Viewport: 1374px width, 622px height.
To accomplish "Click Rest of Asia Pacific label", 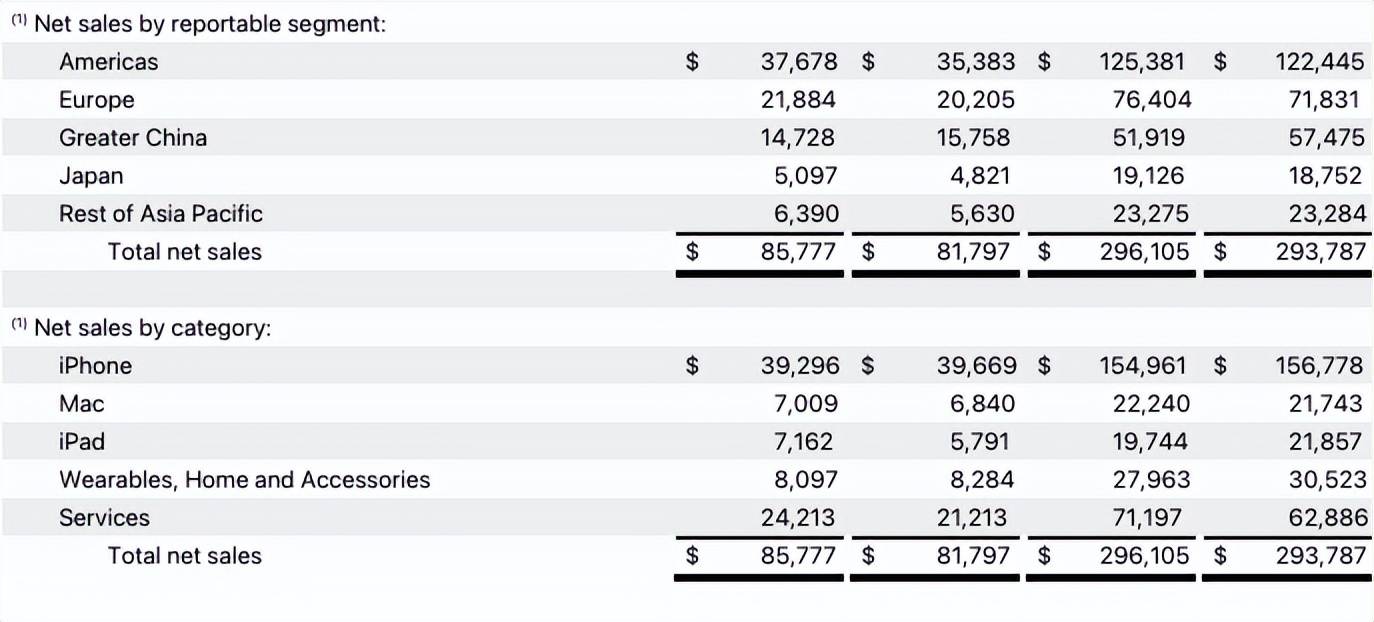I will coord(161,214).
